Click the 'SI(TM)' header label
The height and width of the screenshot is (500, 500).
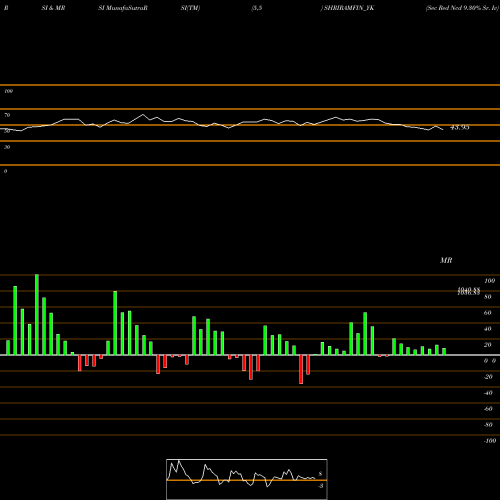[190, 8]
